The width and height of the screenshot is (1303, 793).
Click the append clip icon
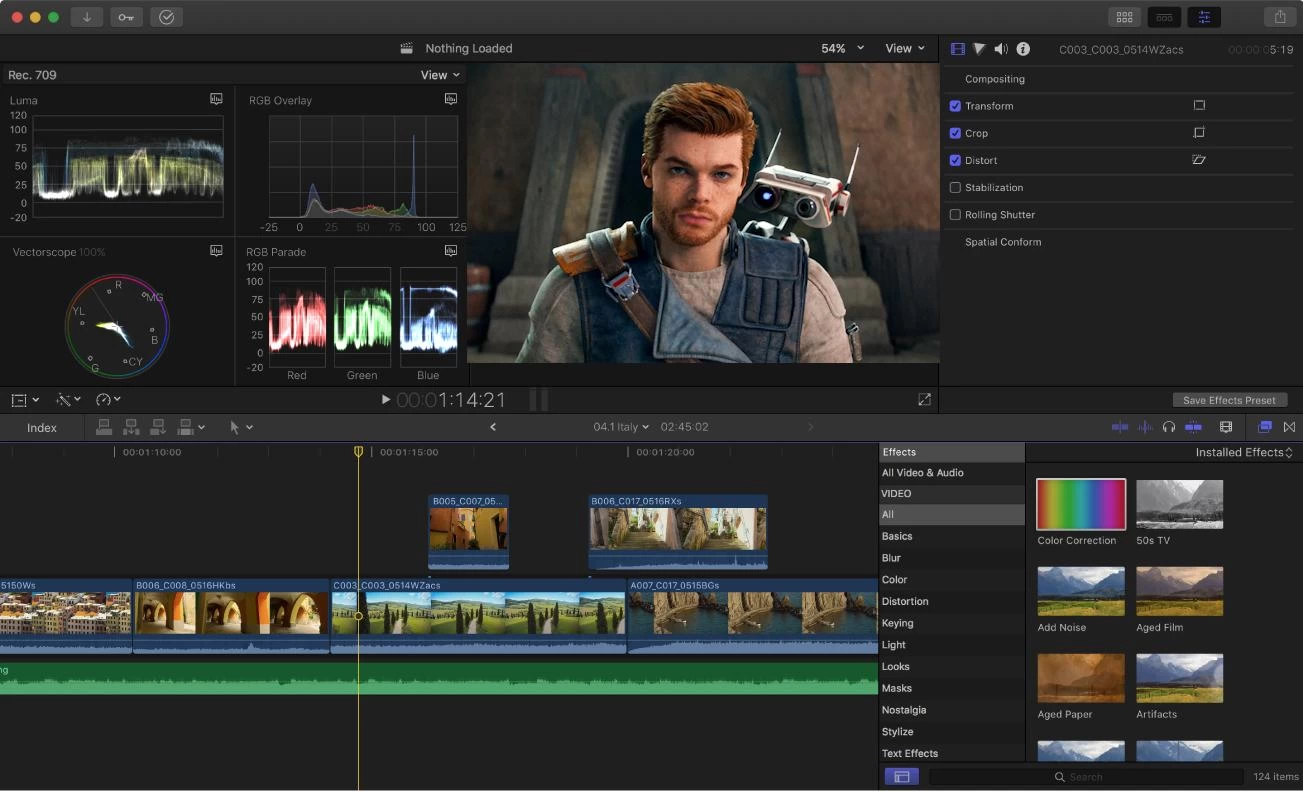(x=158, y=427)
